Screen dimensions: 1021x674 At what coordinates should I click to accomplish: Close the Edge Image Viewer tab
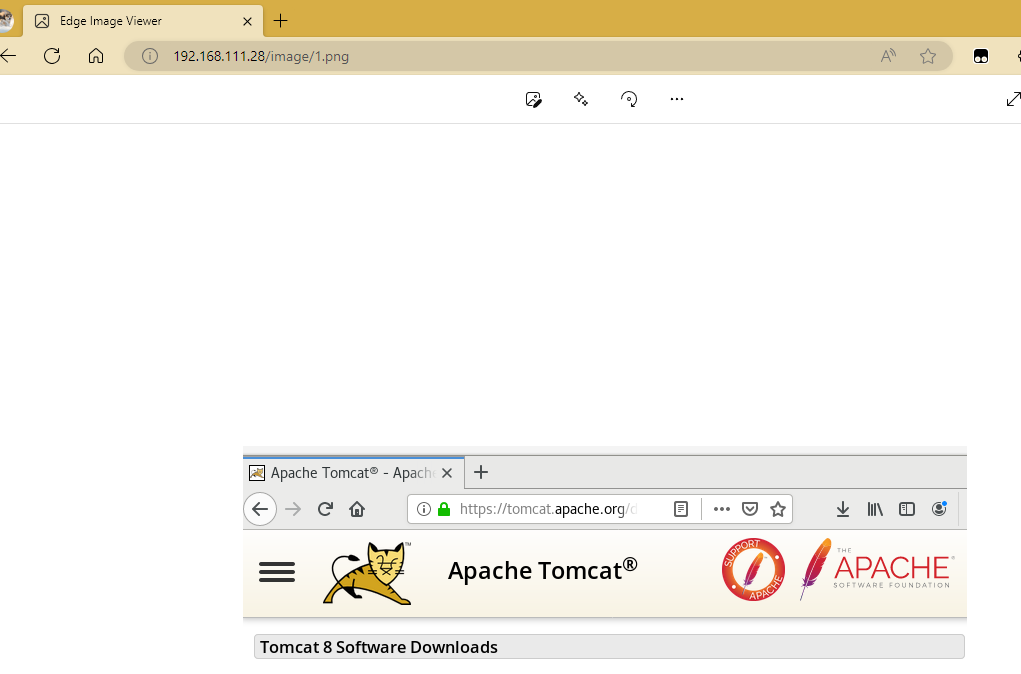pyautogui.click(x=247, y=21)
